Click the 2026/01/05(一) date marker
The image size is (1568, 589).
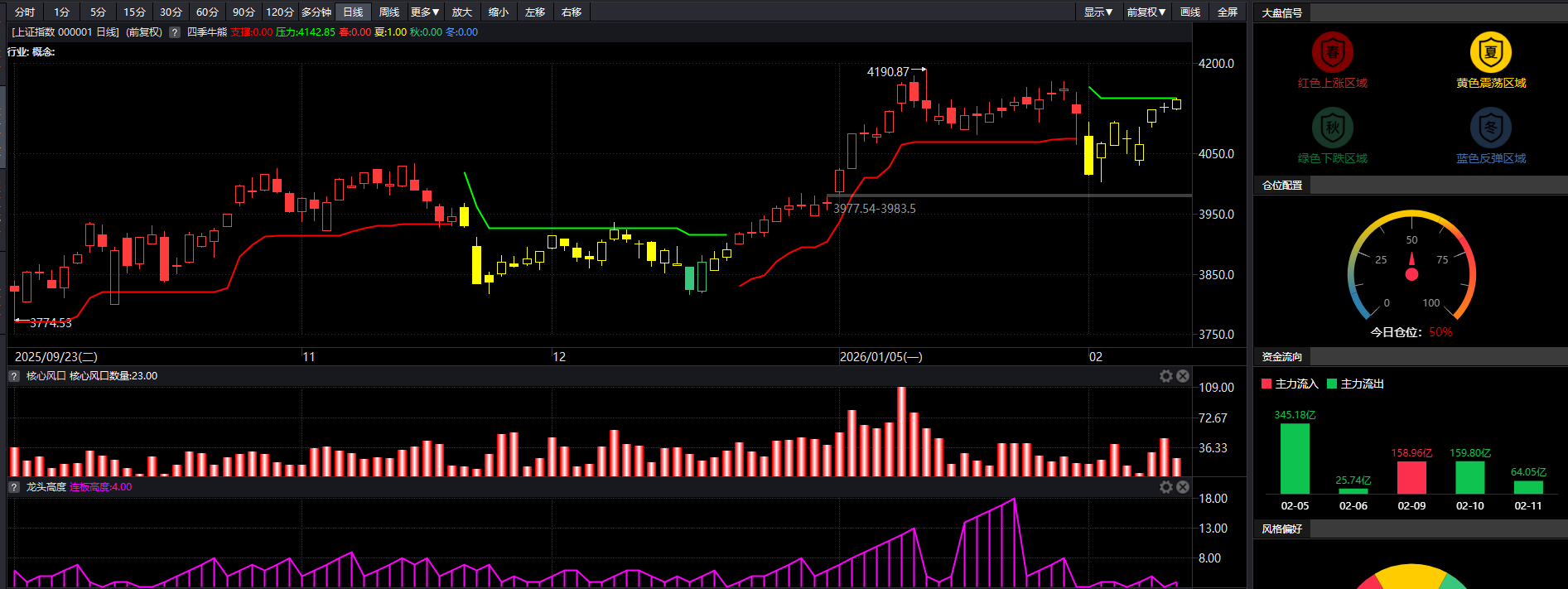[880, 356]
